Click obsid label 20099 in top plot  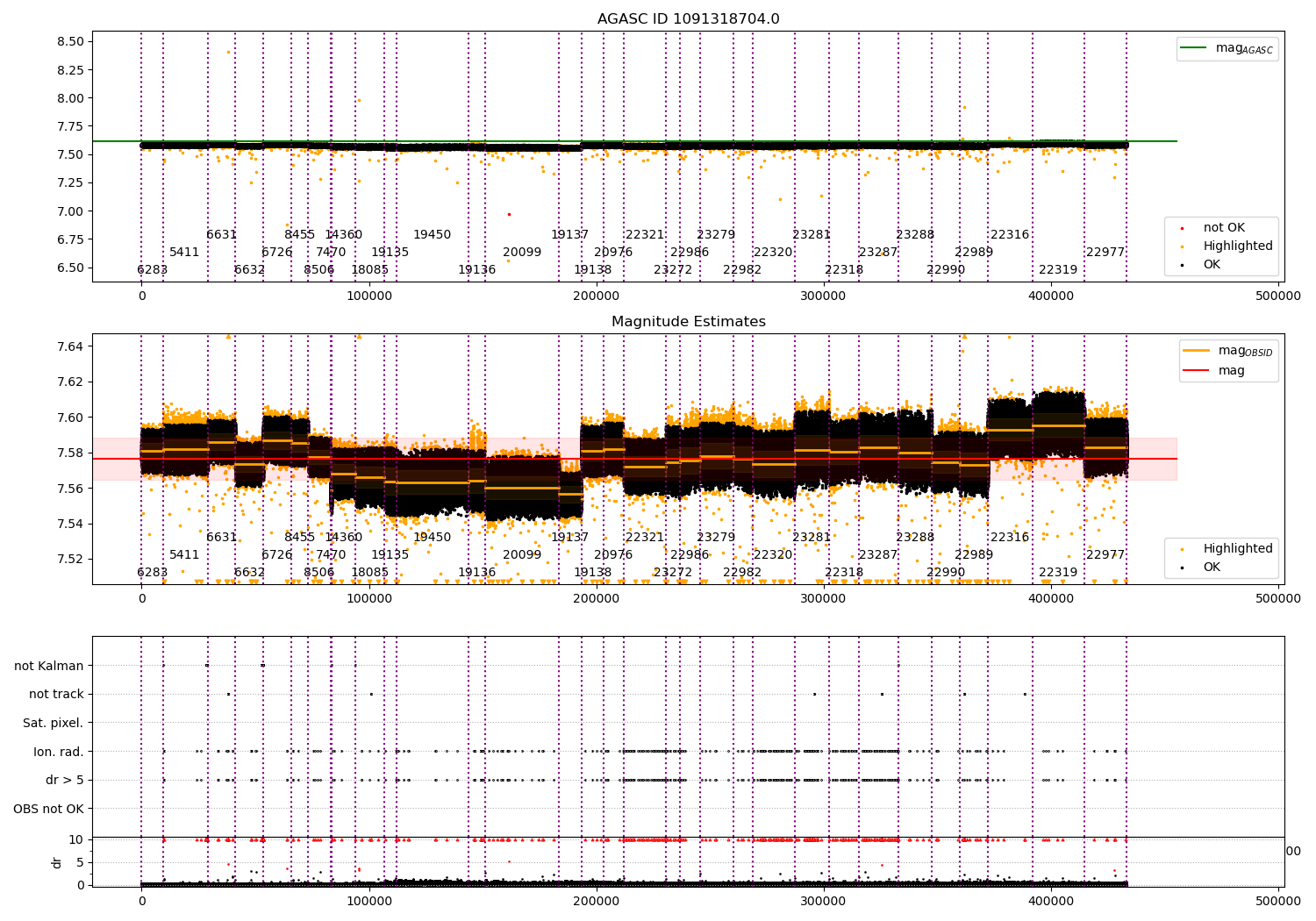pyautogui.click(x=522, y=253)
